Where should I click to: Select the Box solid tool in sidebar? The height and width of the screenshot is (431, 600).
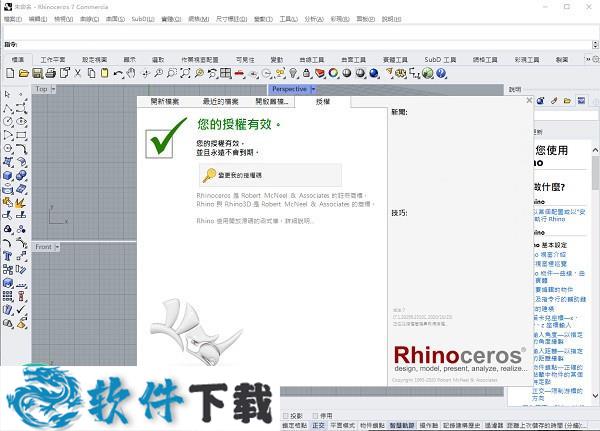coord(8,176)
